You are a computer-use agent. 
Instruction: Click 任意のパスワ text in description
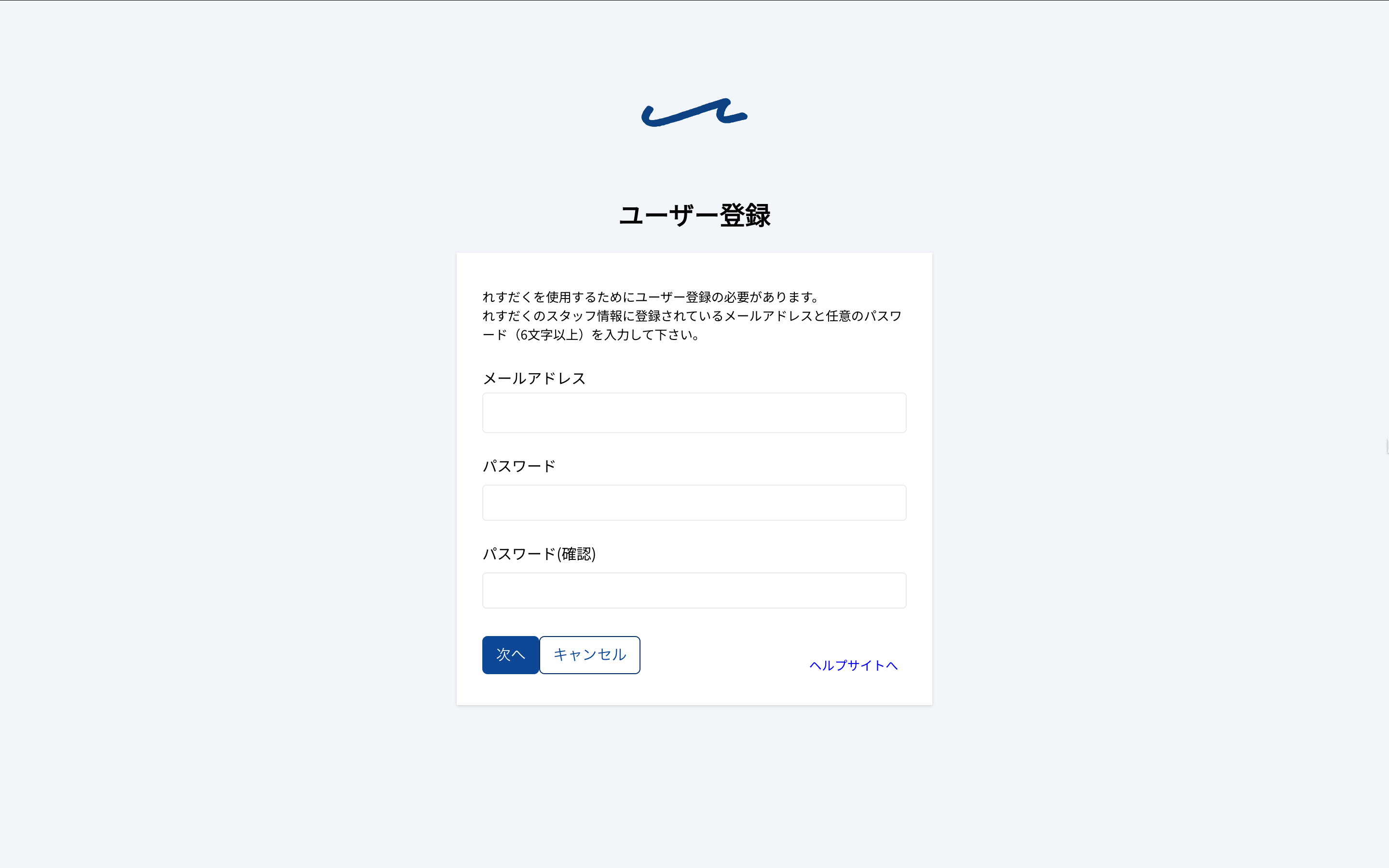point(864,316)
